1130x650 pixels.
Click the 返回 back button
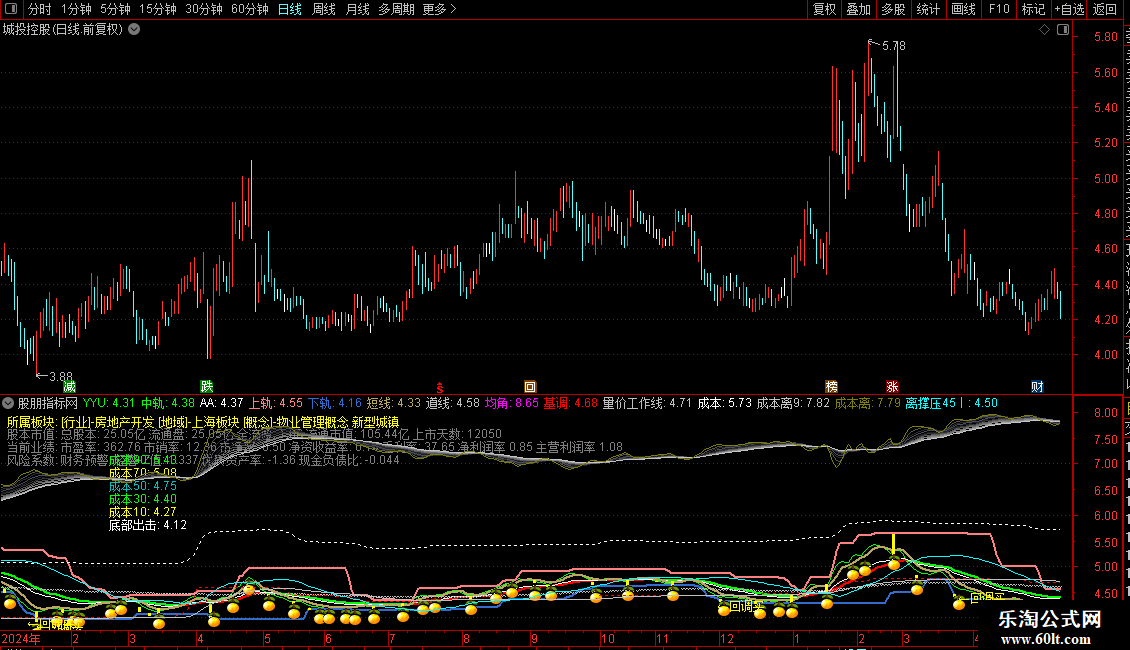pyautogui.click(x=1105, y=9)
